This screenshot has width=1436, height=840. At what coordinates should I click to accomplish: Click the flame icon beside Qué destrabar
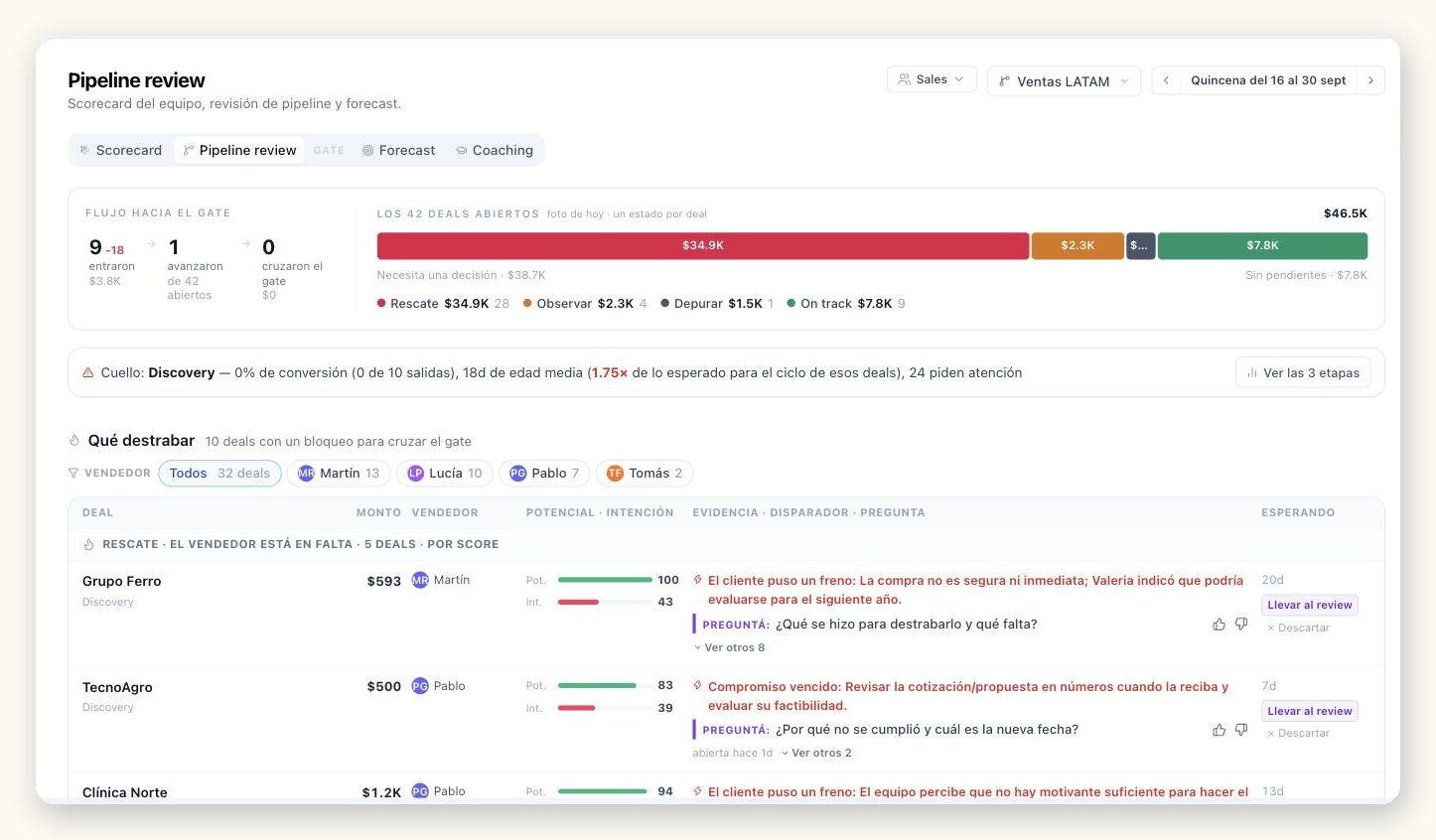point(74,441)
